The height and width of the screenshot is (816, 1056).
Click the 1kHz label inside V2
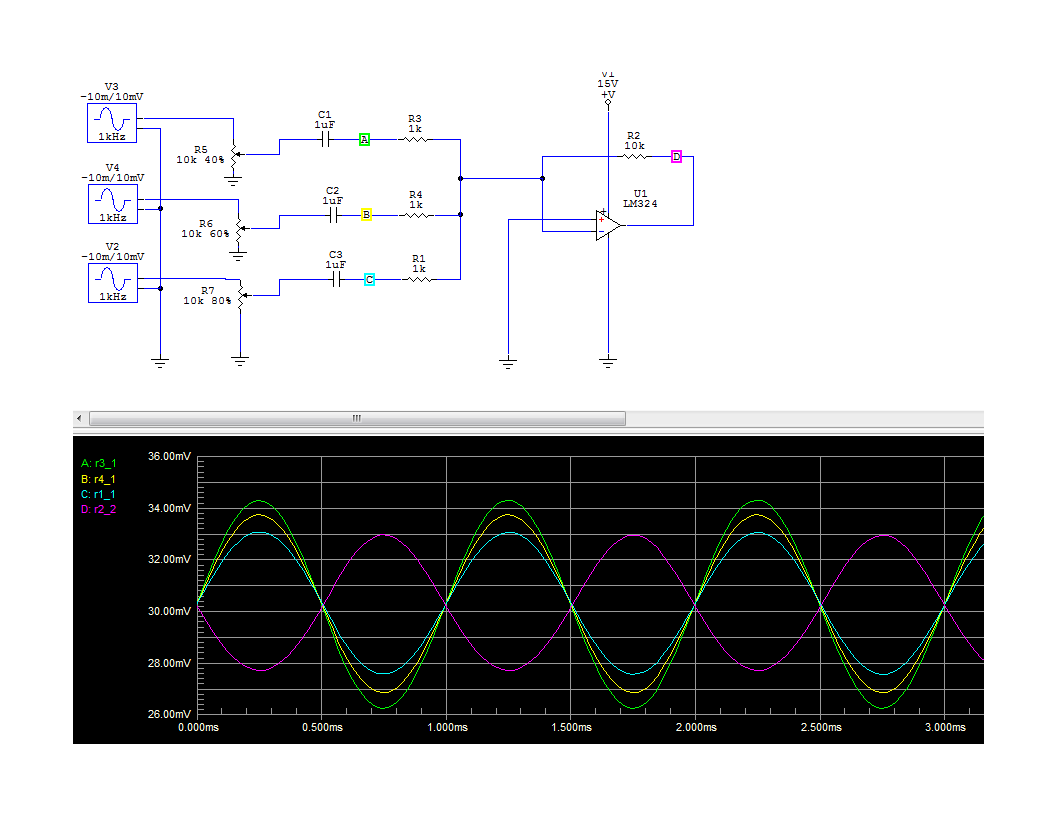(x=112, y=296)
